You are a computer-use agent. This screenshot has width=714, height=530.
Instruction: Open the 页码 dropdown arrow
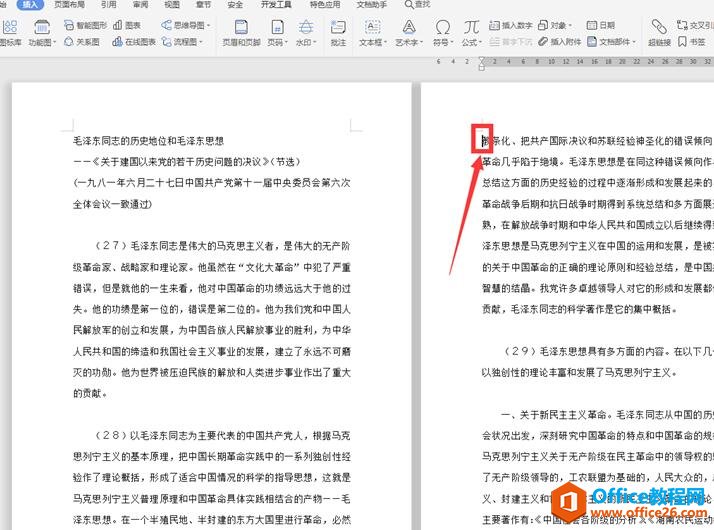click(286, 43)
